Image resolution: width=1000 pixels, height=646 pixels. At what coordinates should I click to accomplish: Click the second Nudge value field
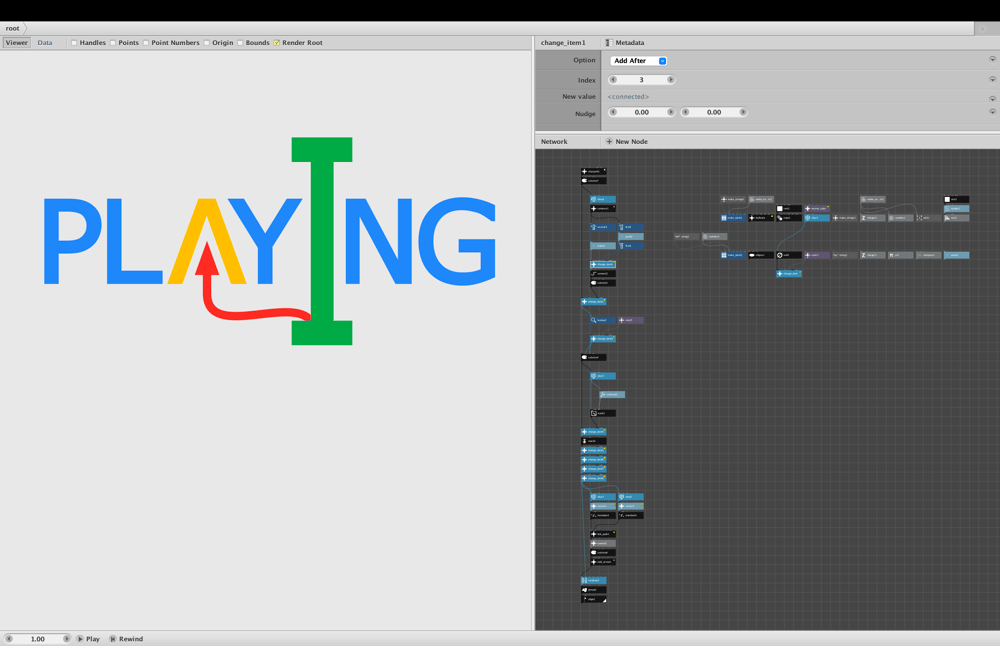coord(714,112)
